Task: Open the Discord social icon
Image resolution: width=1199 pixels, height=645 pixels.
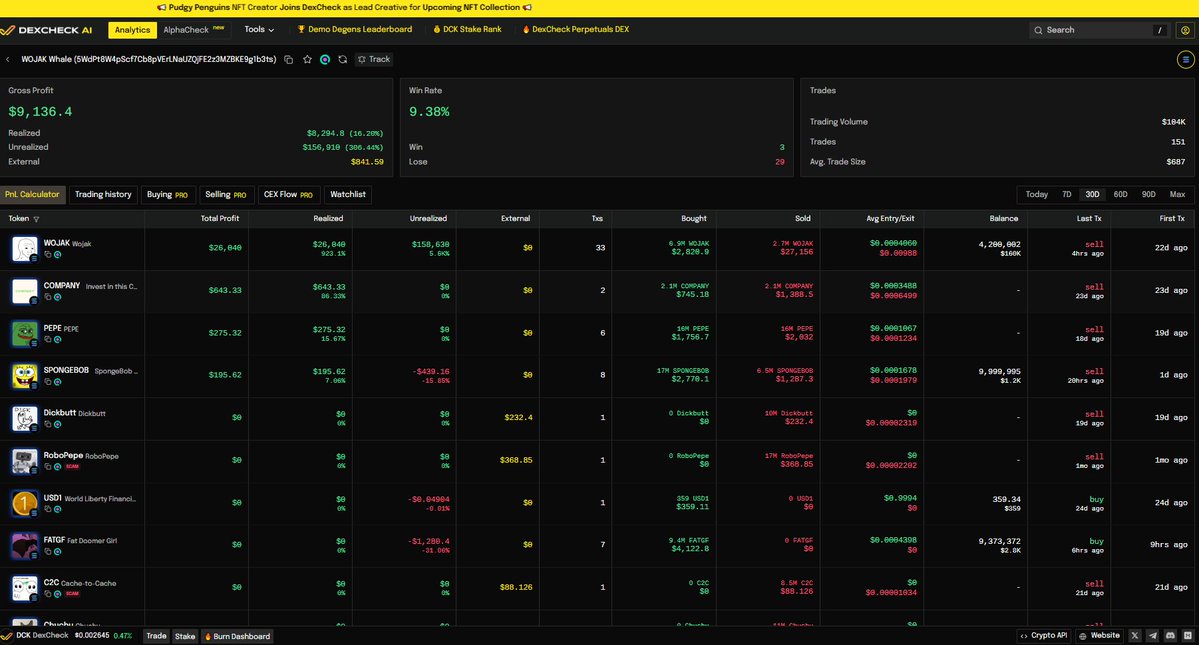Action: pyautogui.click(x=1170, y=636)
